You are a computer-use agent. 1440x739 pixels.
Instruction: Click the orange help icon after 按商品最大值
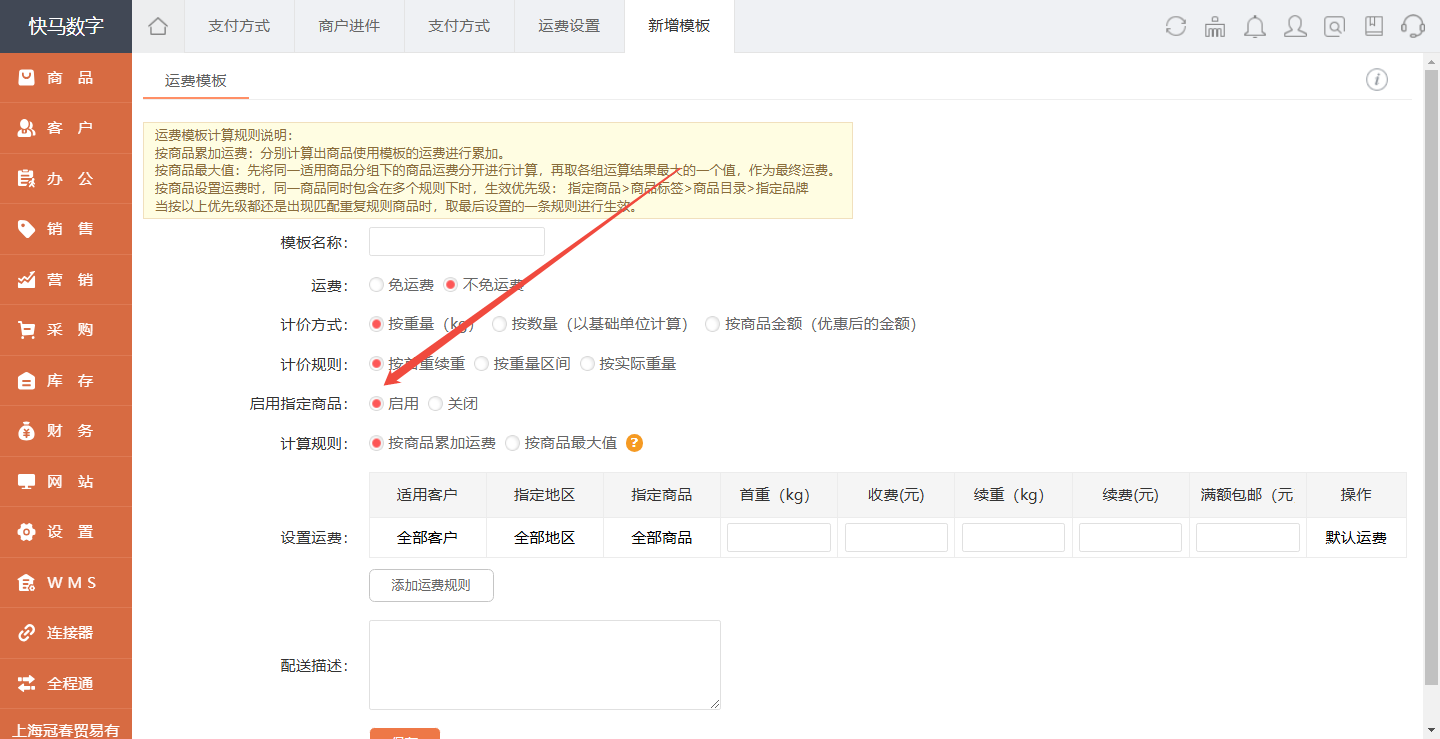point(634,443)
